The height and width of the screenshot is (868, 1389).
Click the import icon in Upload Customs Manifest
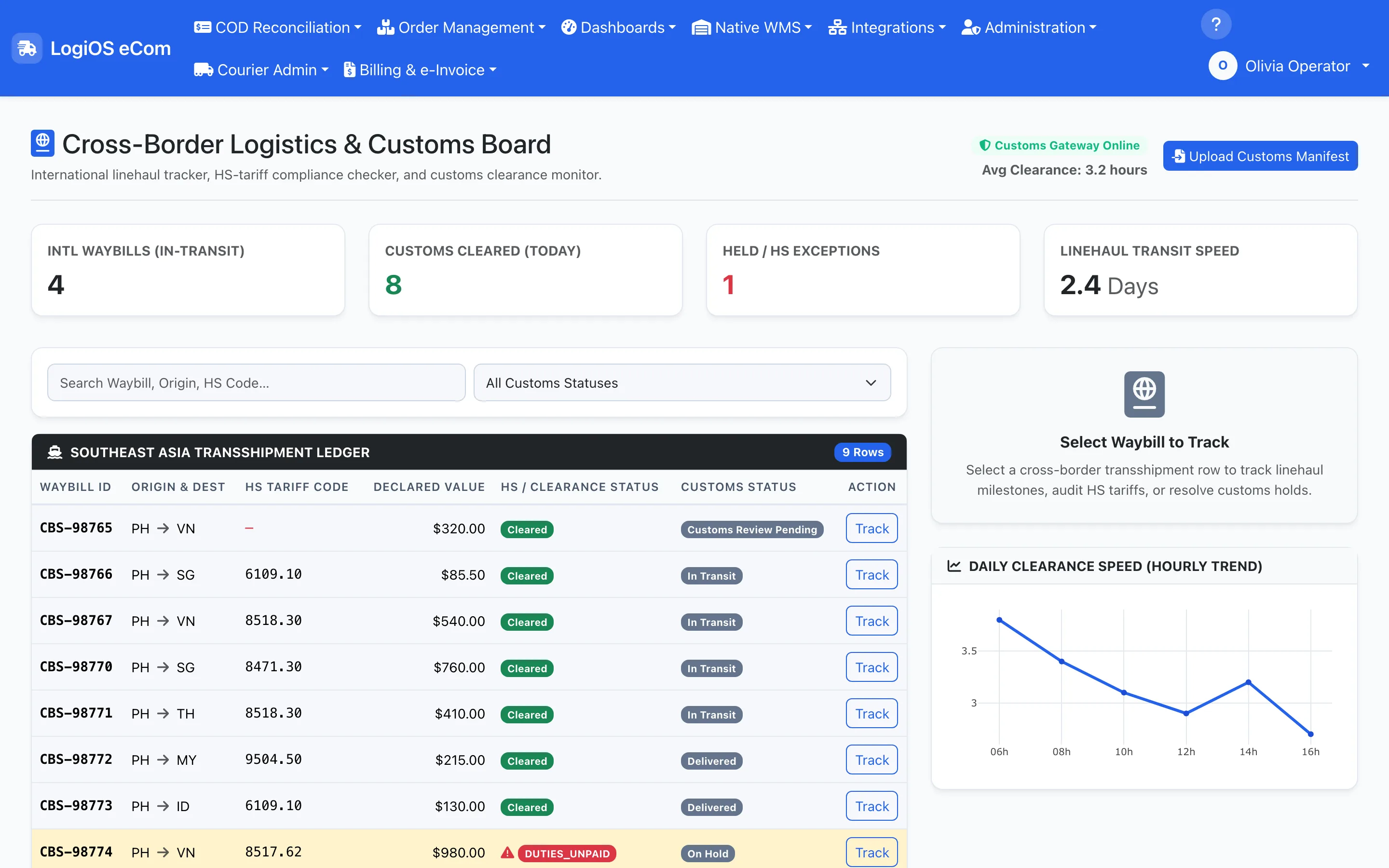pyautogui.click(x=1178, y=156)
